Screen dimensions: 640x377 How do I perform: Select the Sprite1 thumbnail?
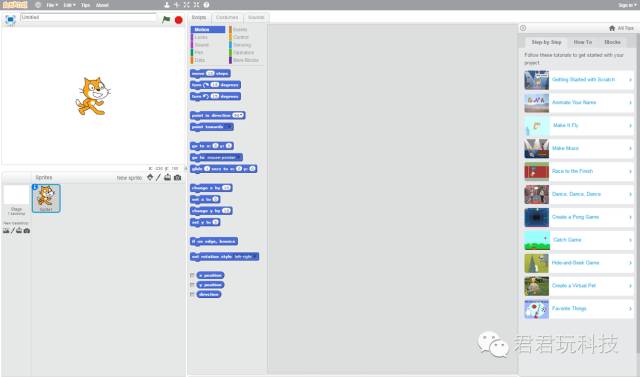tap(46, 198)
